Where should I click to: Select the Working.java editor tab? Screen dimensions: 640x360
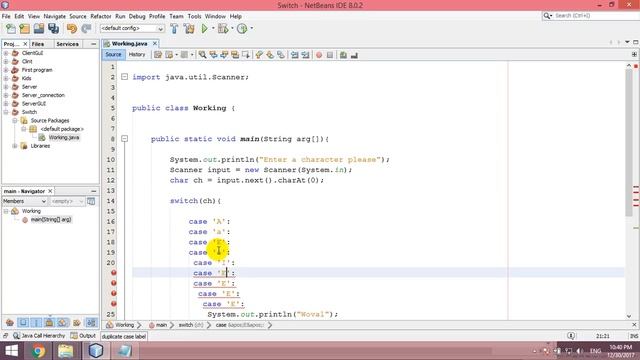[x=129, y=44]
